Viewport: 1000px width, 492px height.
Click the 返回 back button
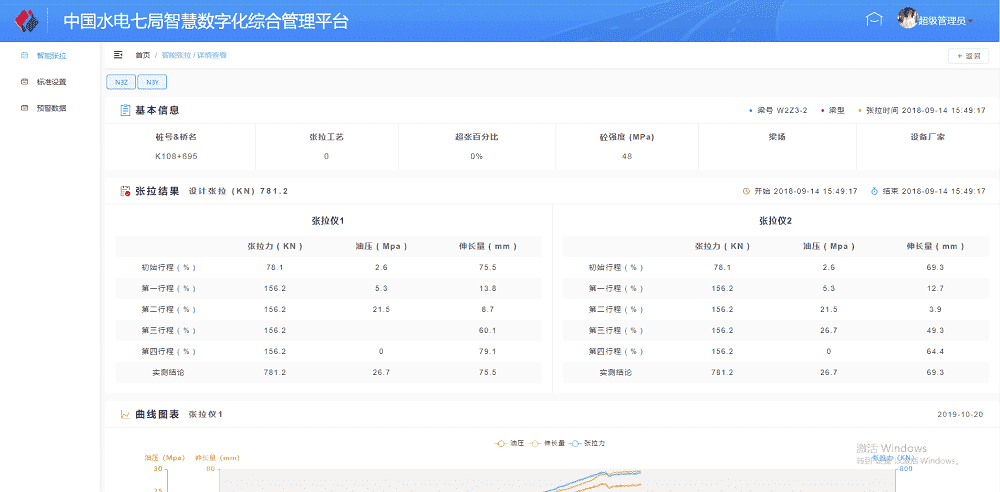click(x=968, y=56)
